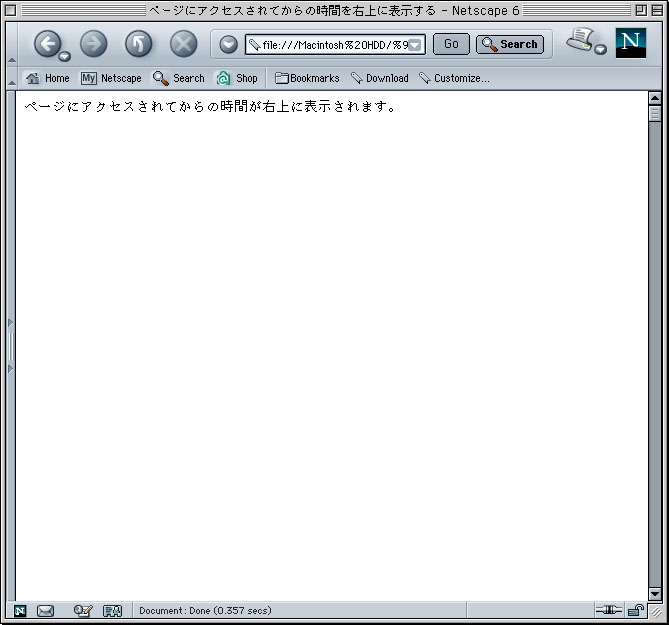Collapse the personal toolbar grippy
The height and width of the screenshot is (625, 669).
12,78
